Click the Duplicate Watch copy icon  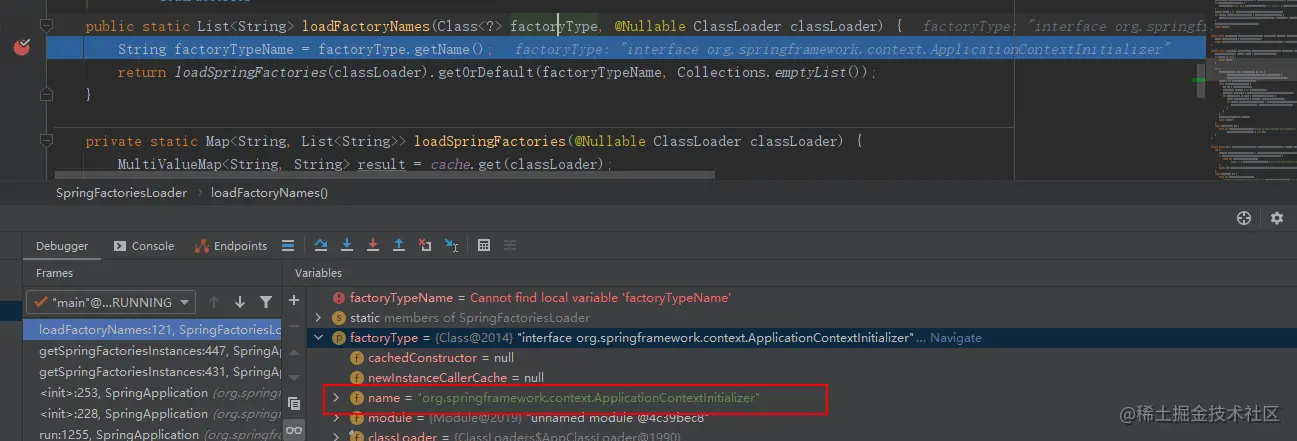point(294,404)
